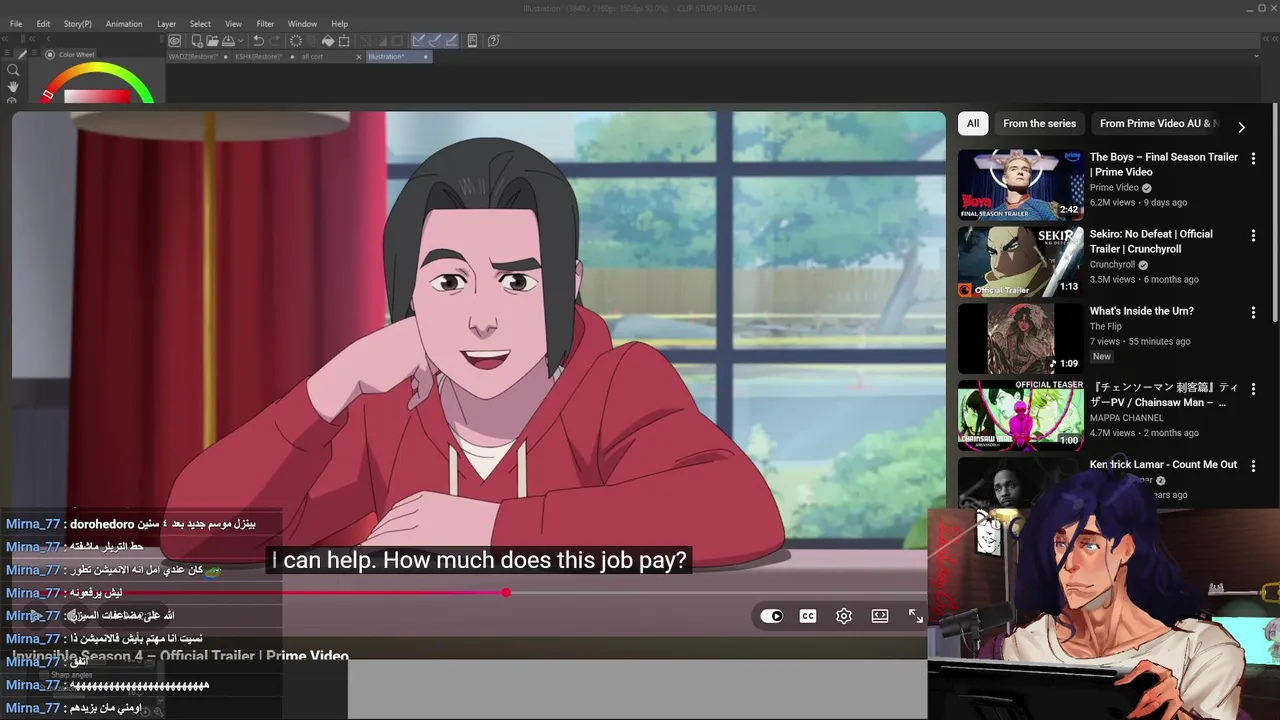This screenshot has width=1280, height=720.
Task: Select the From the series chip
Action: tap(1040, 124)
